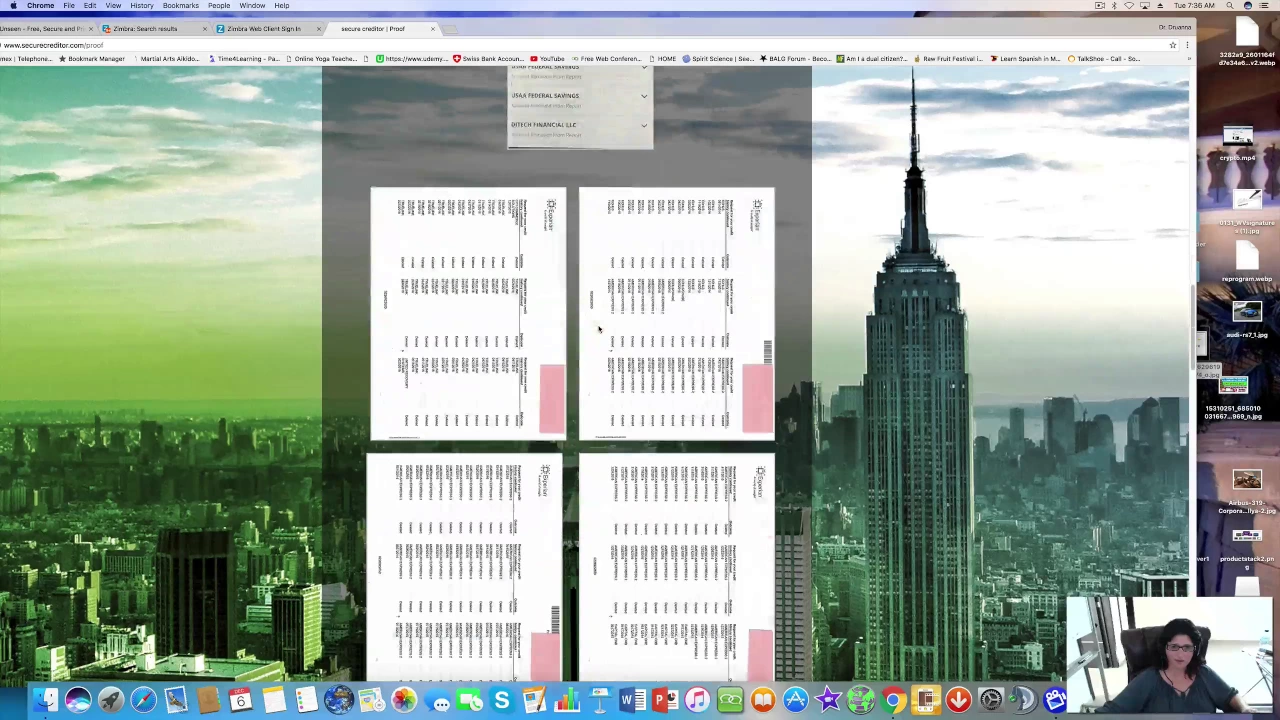Open the File menu
Image resolution: width=1280 pixels, height=720 pixels.
click(x=69, y=5)
